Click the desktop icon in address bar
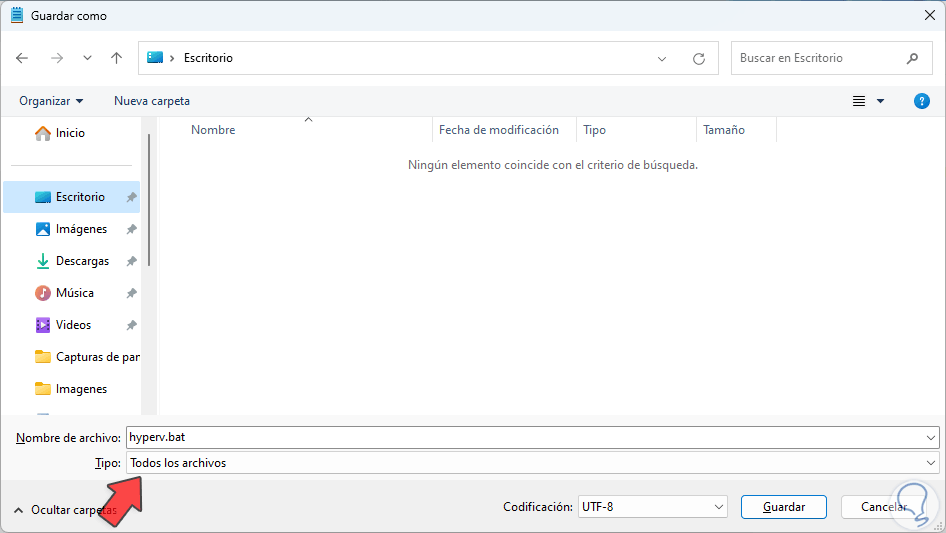 pyautogui.click(x=155, y=57)
